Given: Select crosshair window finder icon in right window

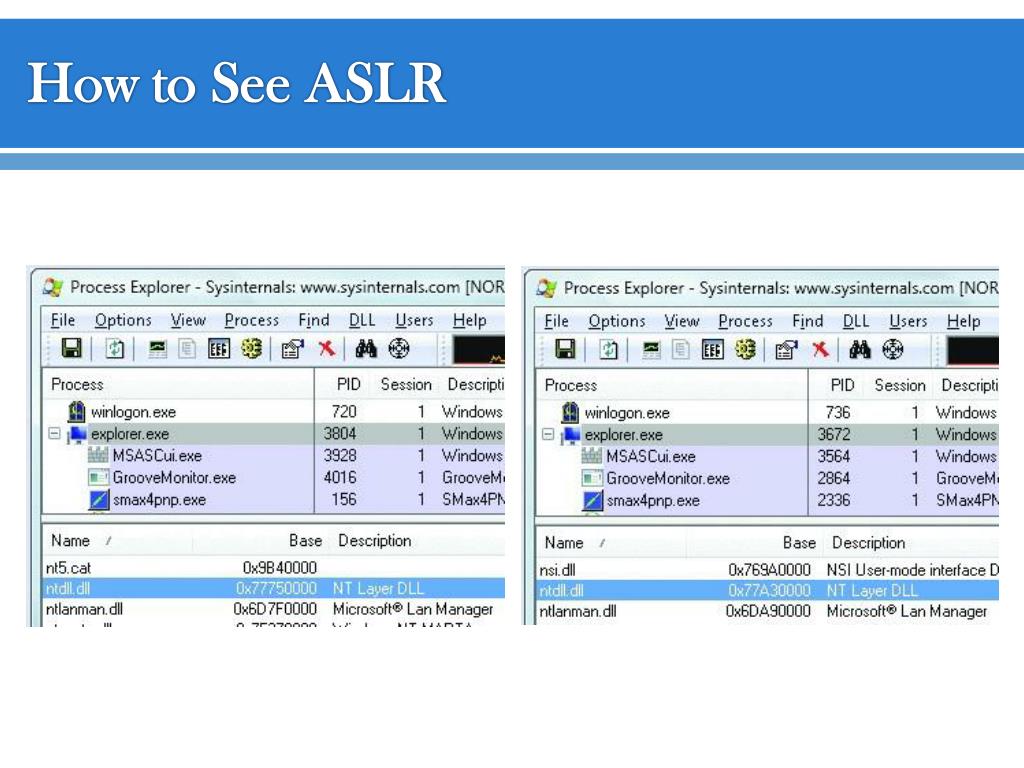Looking at the screenshot, I should pos(893,349).
